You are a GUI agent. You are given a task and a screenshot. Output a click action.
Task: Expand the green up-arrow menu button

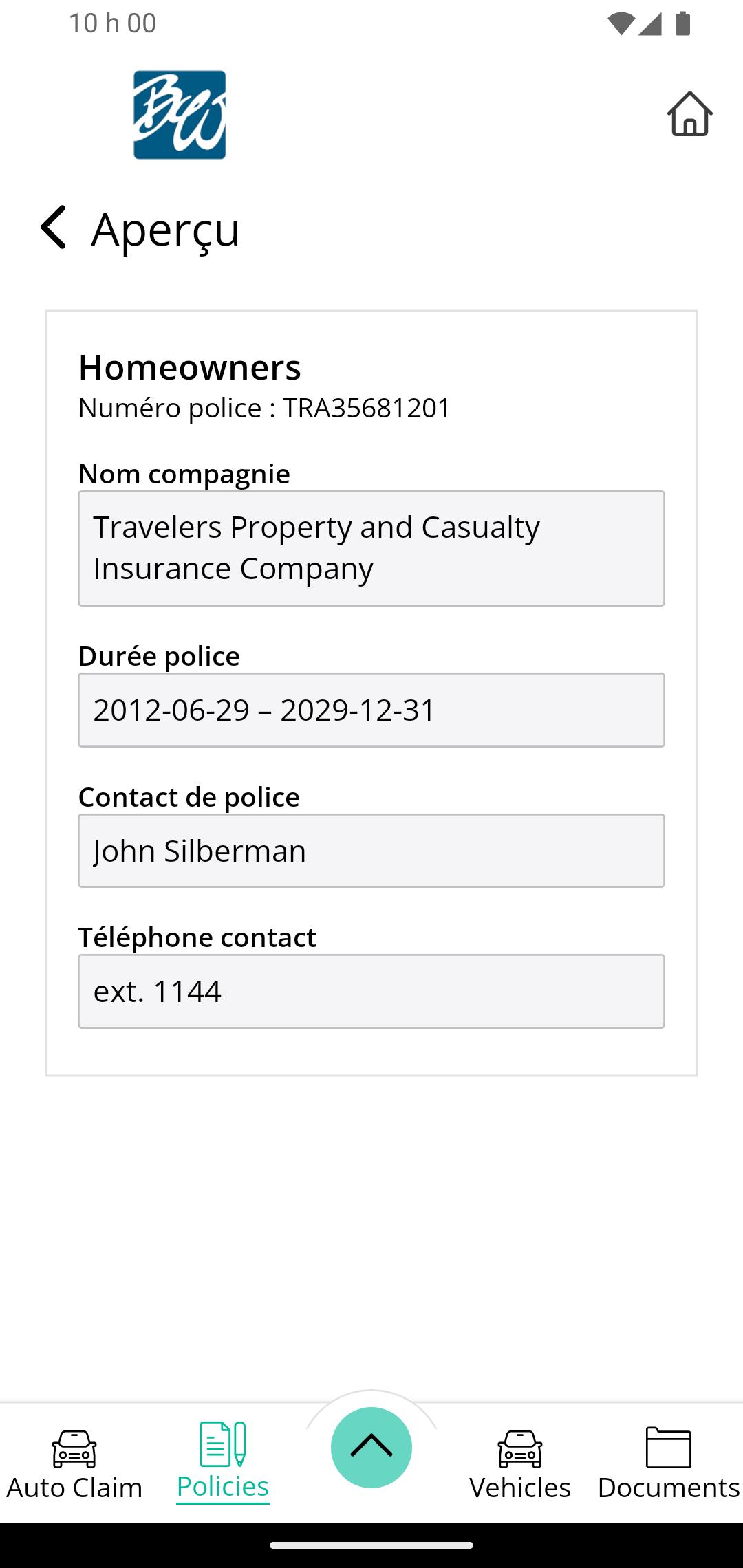[x=371, y=1448]
